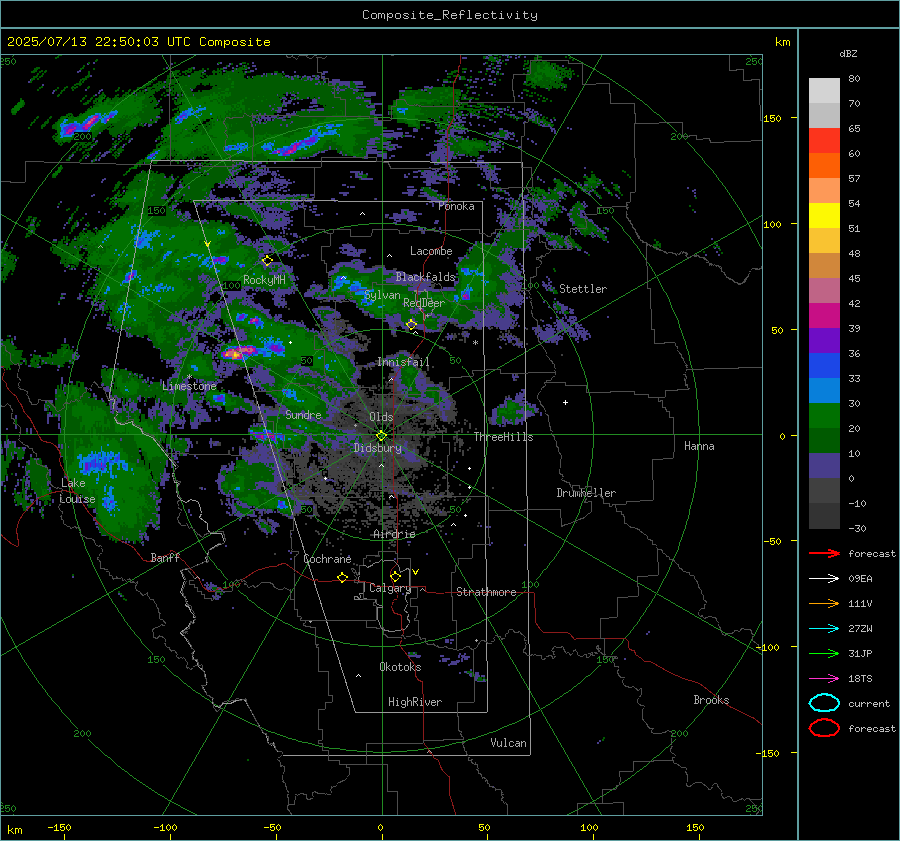Viewport: 900px width, 841px height.
Task: Click the Okotoks city label
Action: pyautogui.click(x=400, y=667)
